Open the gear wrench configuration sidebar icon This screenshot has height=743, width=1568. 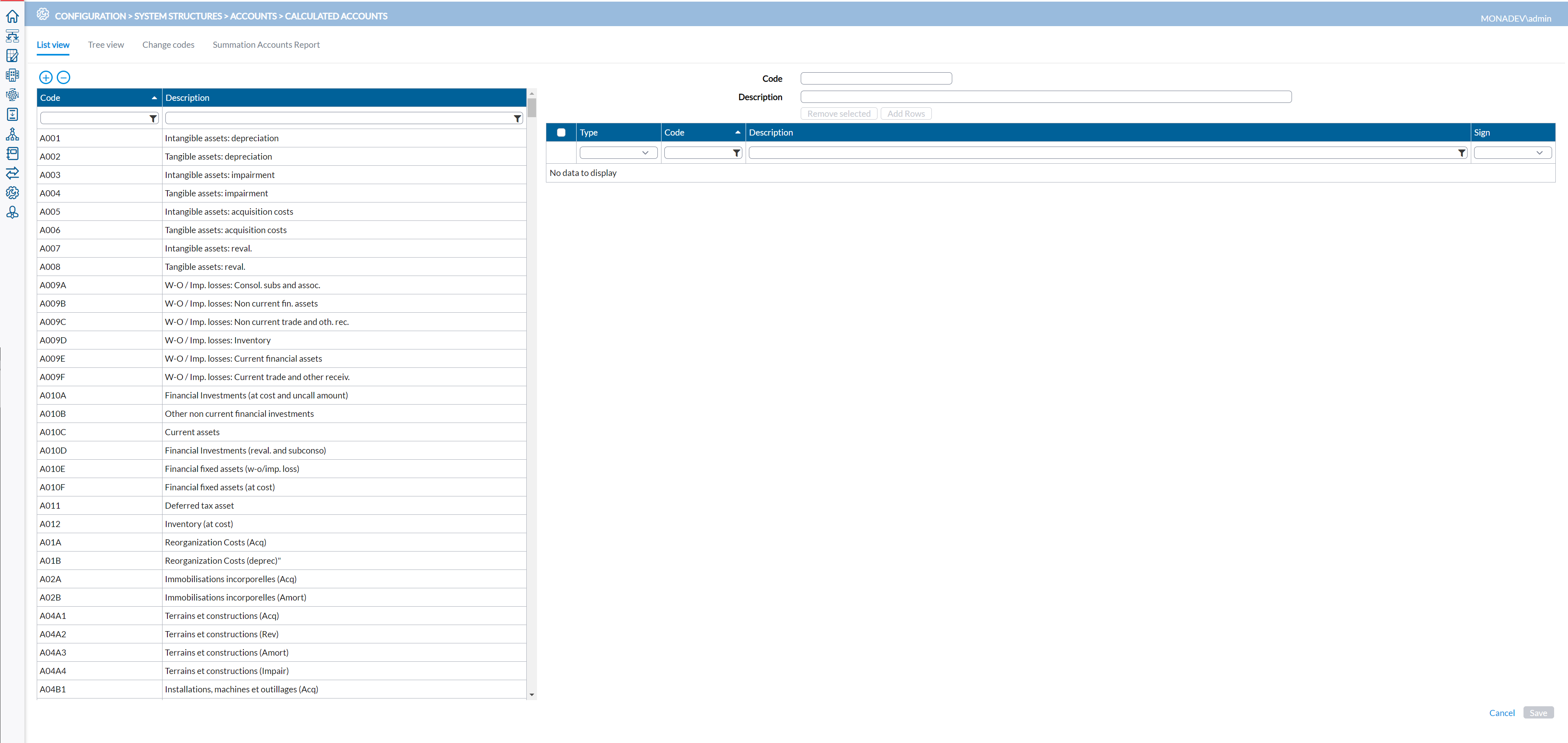pyautogui.click(x=12, y=192)
